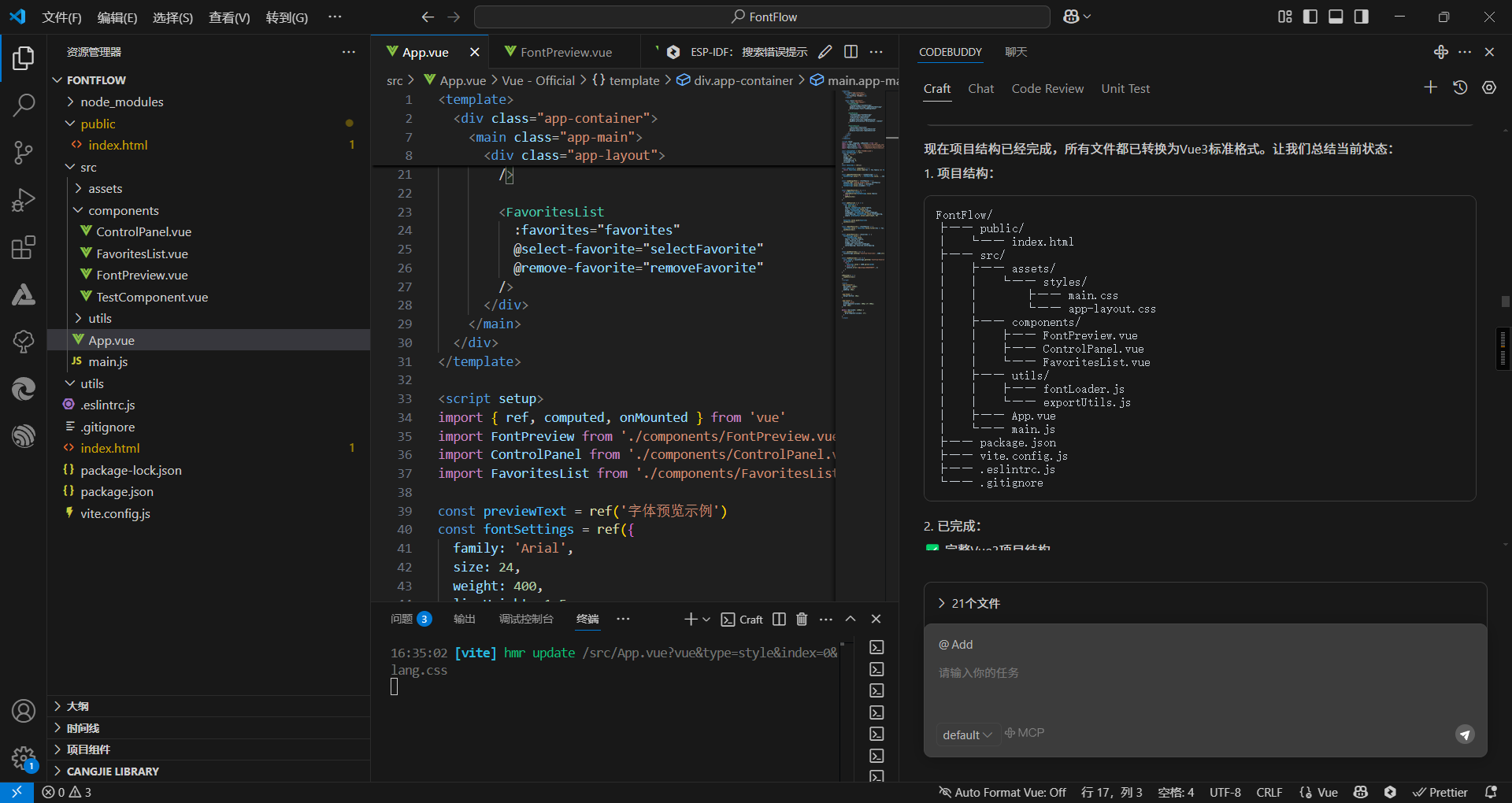The image size is (1512, 803).
Task: Toggle the bottom panel layout button
Action: [1336, 17]
